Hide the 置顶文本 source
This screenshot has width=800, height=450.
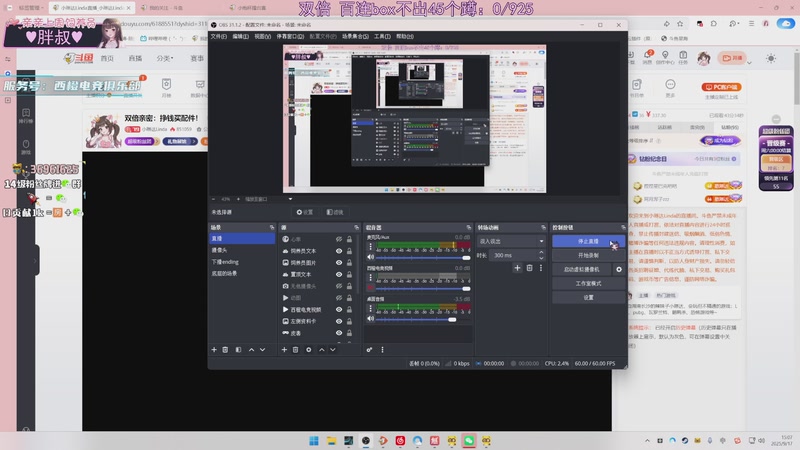(339, 274)
